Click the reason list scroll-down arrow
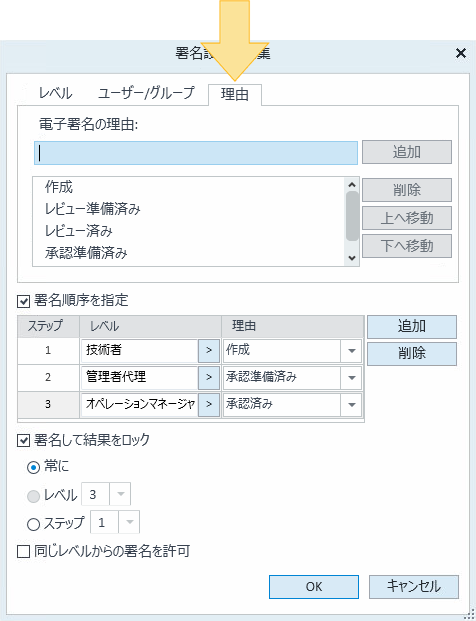 tap(352, 258)
